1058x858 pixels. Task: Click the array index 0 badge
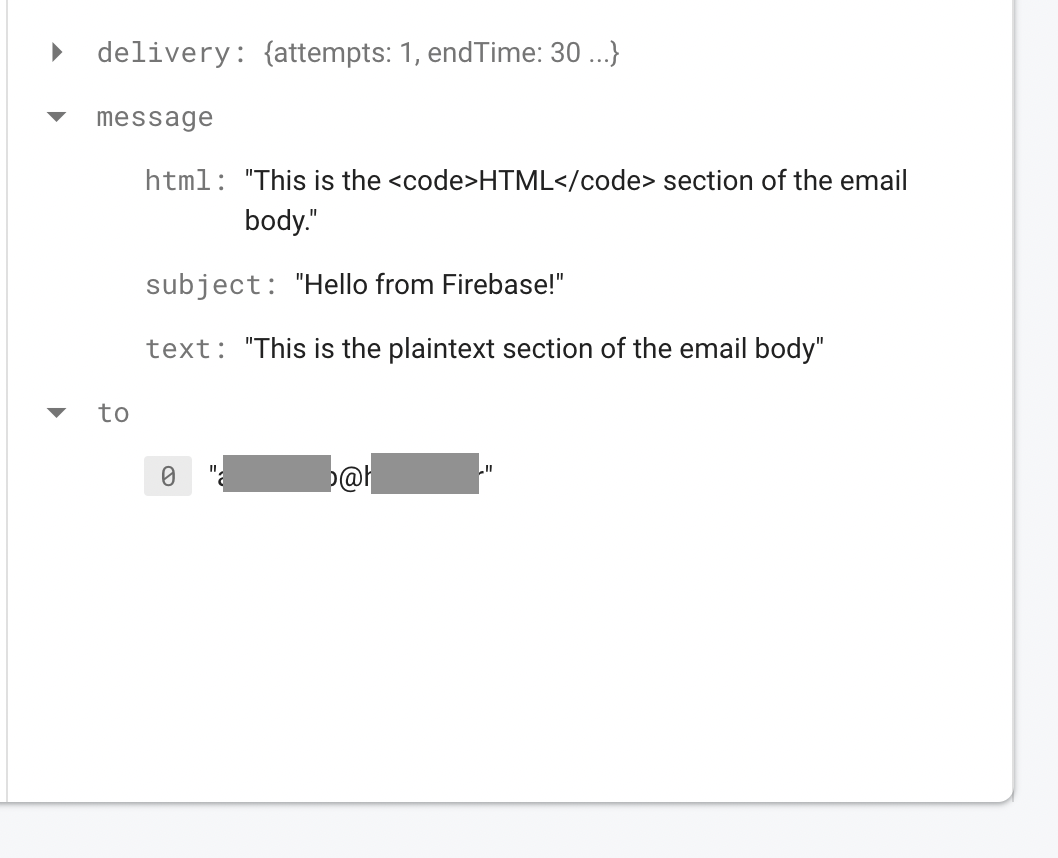point(167,476)
